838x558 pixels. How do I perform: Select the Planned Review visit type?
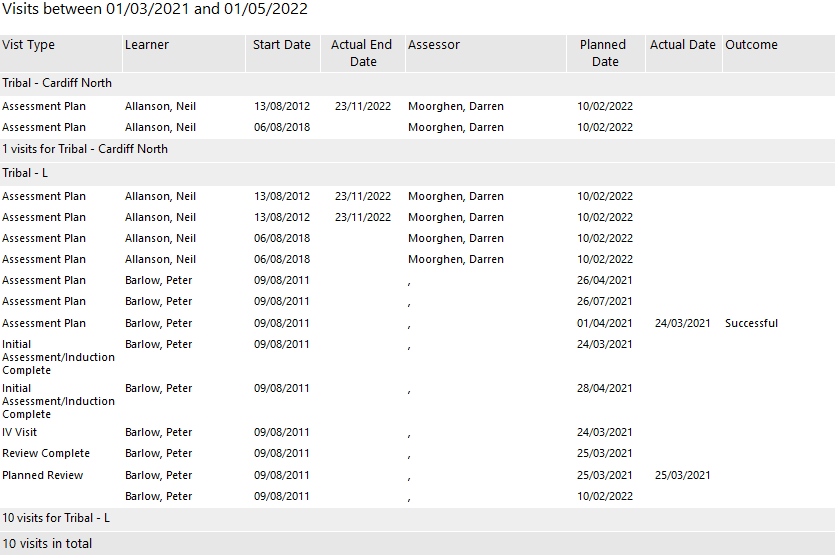43,475
